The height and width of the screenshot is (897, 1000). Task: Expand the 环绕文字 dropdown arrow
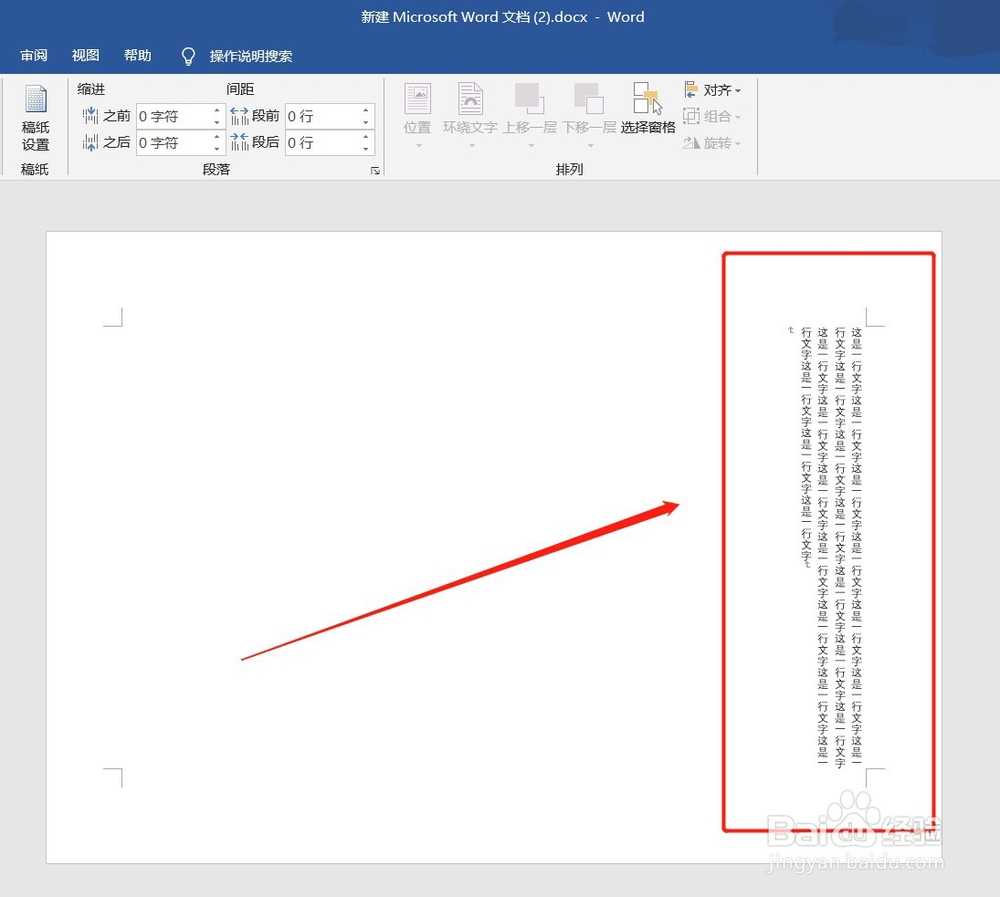click(x=472, y=146)
